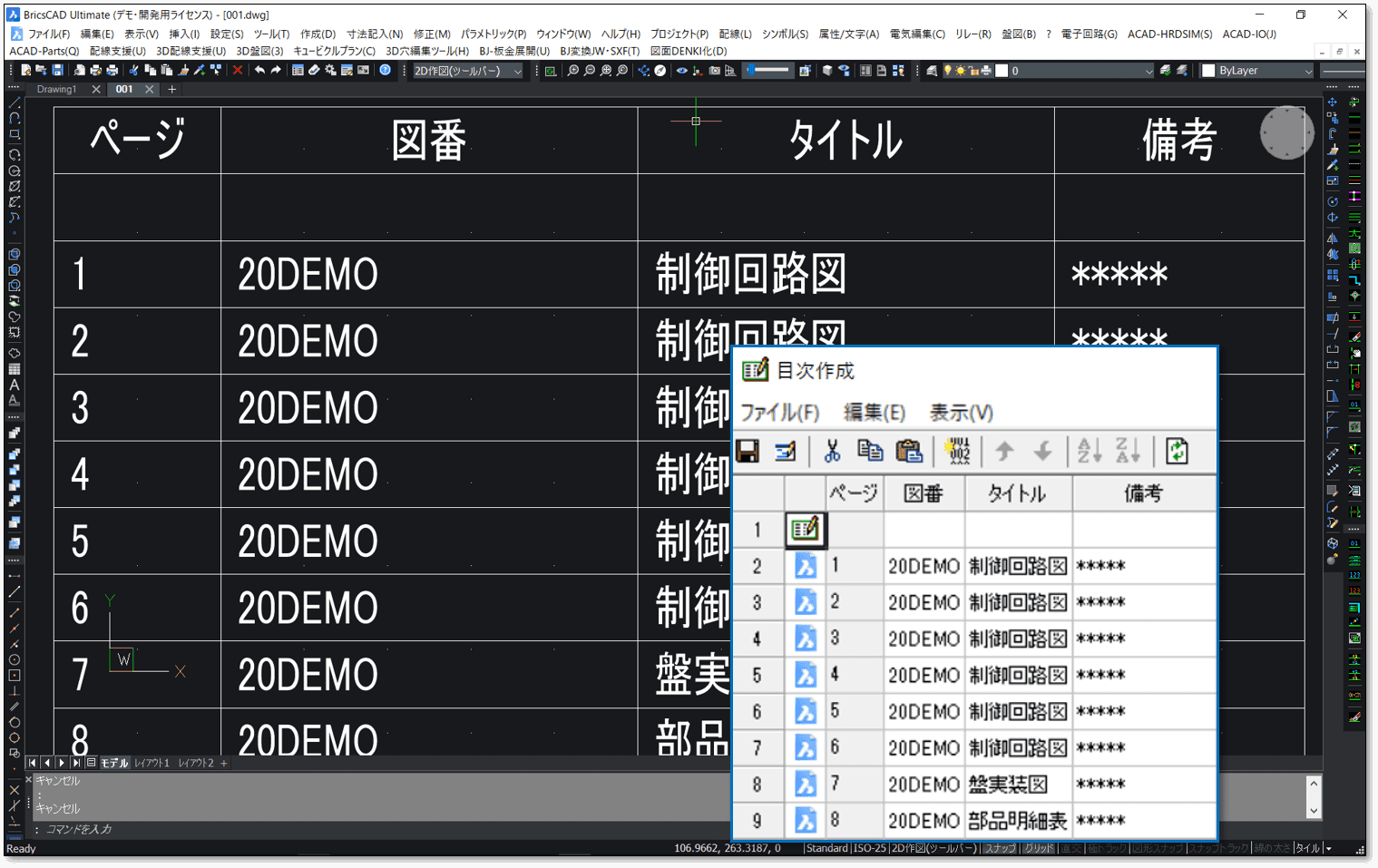
Task: Toggle 直交 ortho mode in status bar
Action: (1071, 848)
